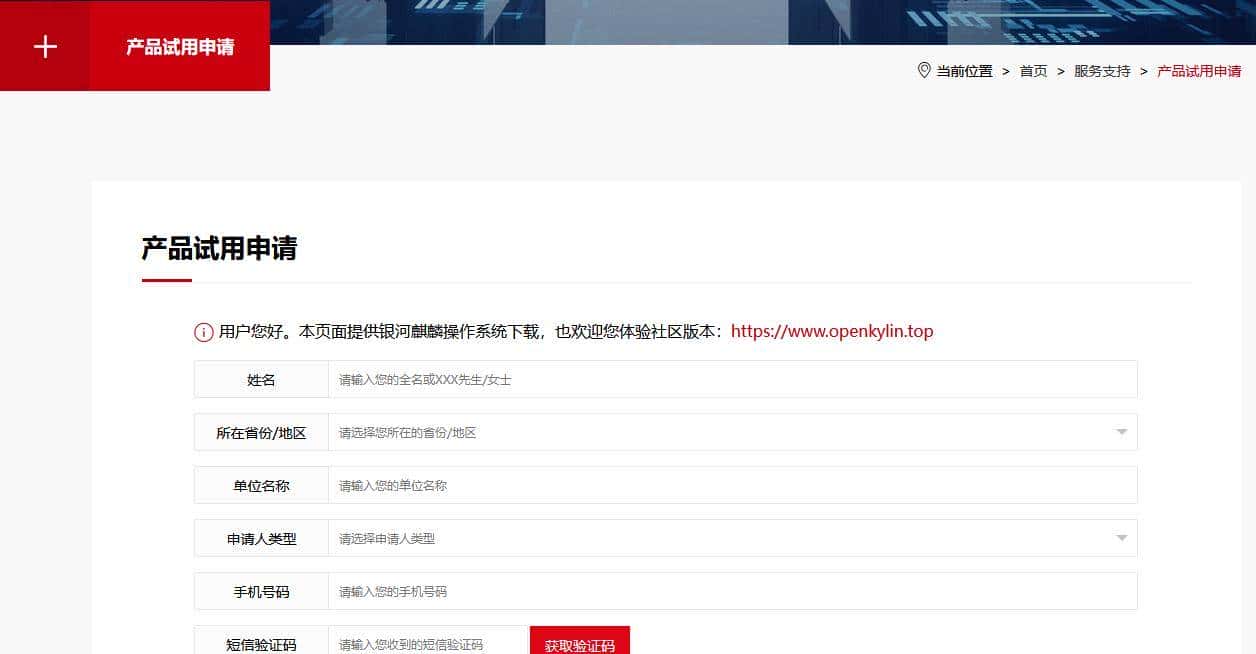Click the 产品试用申请 page heading
This screenshot has width=1256, height=654.
[x=219, y=248]
